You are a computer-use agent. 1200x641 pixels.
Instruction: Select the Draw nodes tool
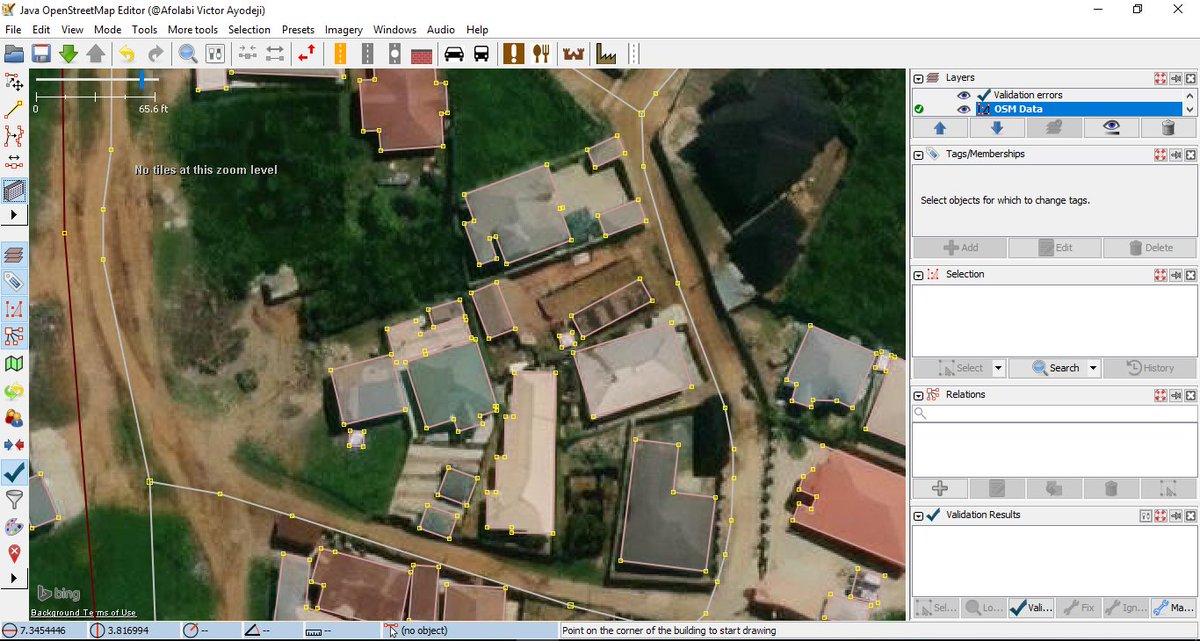coord(14,109)
